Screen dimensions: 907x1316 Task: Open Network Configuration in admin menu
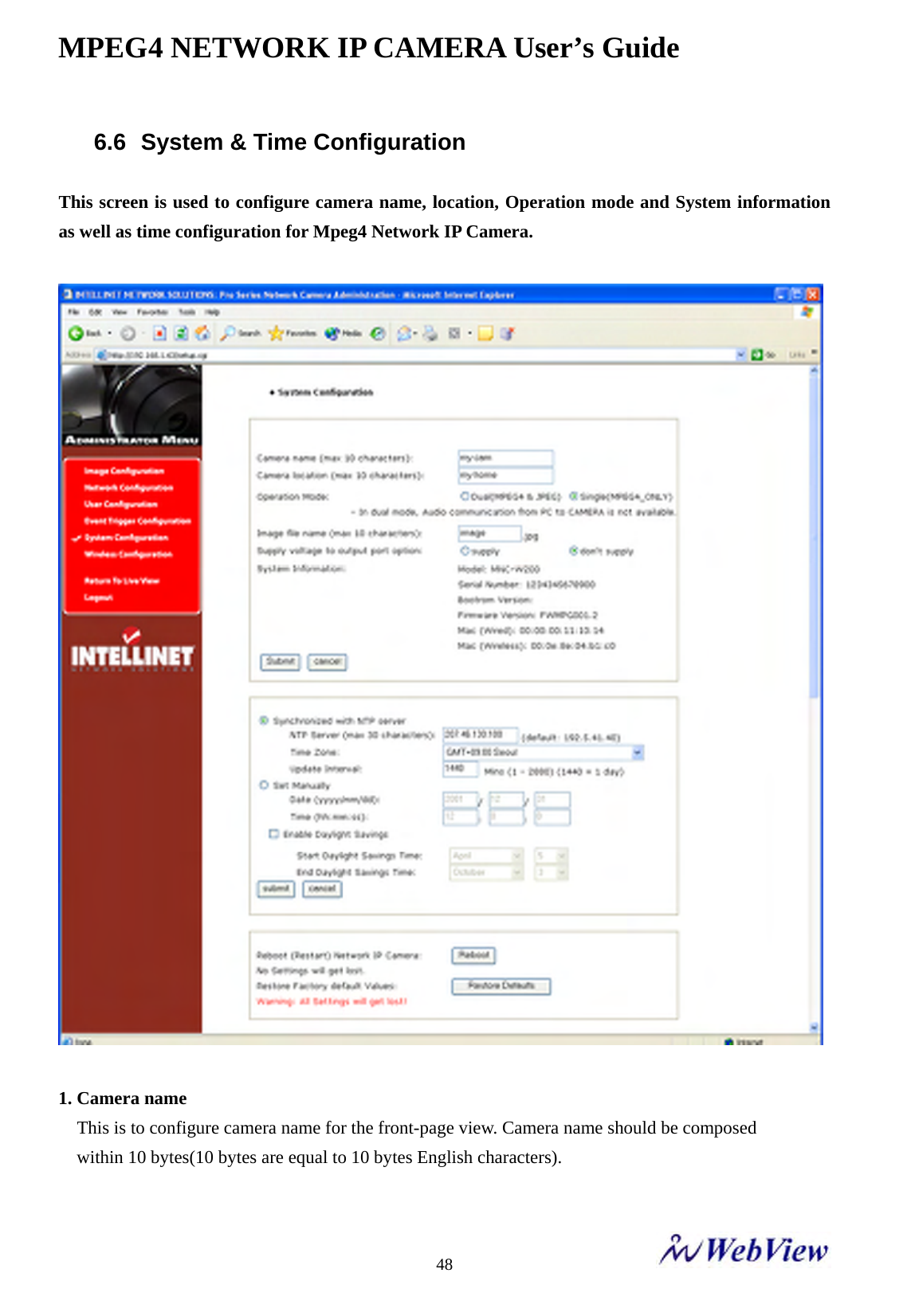coord(128,488)
